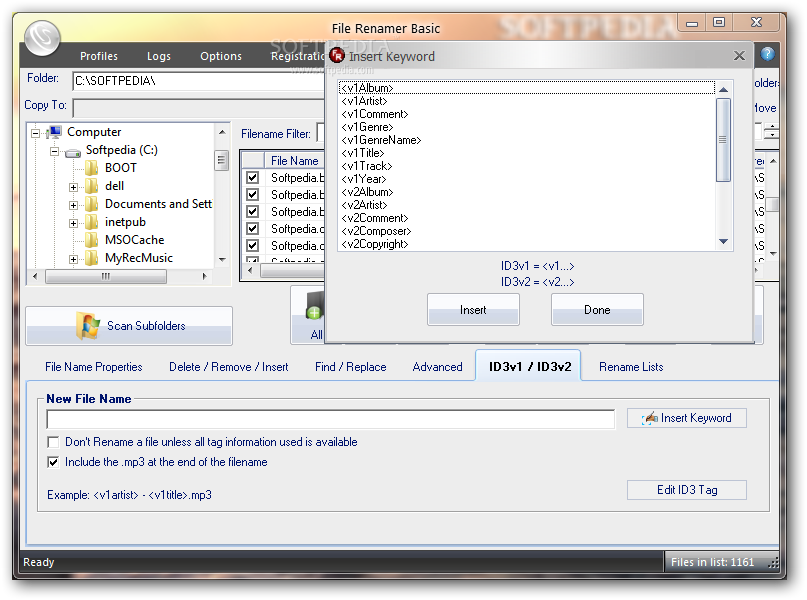Click the Edit ID3 Tag button
Screen dimensions: 807x600
tap(687, 490)
